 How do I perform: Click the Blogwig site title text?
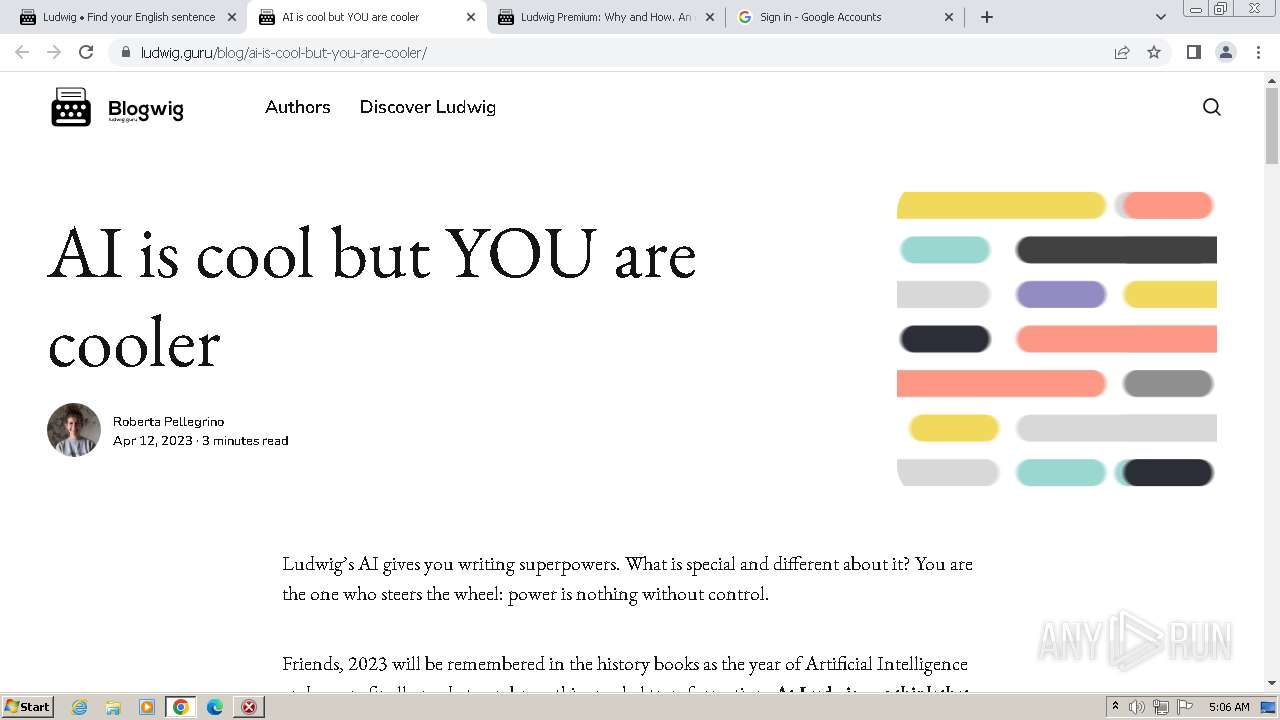point(146,109)
